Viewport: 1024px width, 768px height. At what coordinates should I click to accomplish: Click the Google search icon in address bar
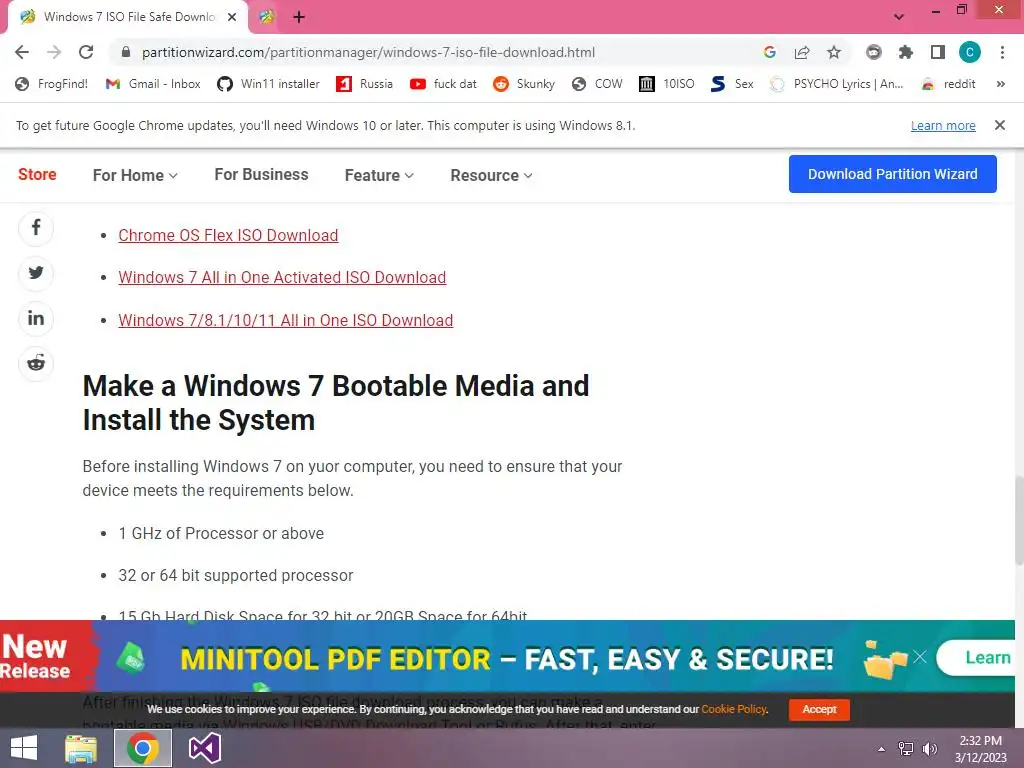coord(769,52)
